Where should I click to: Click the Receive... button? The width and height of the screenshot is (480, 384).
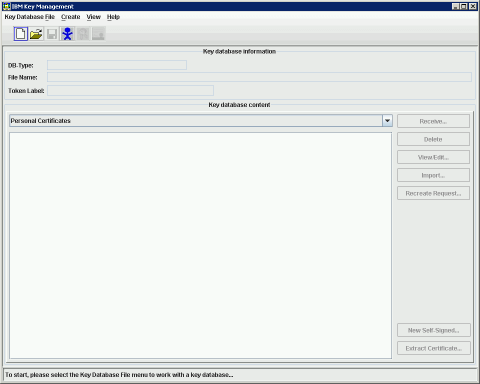pos(433,121)
